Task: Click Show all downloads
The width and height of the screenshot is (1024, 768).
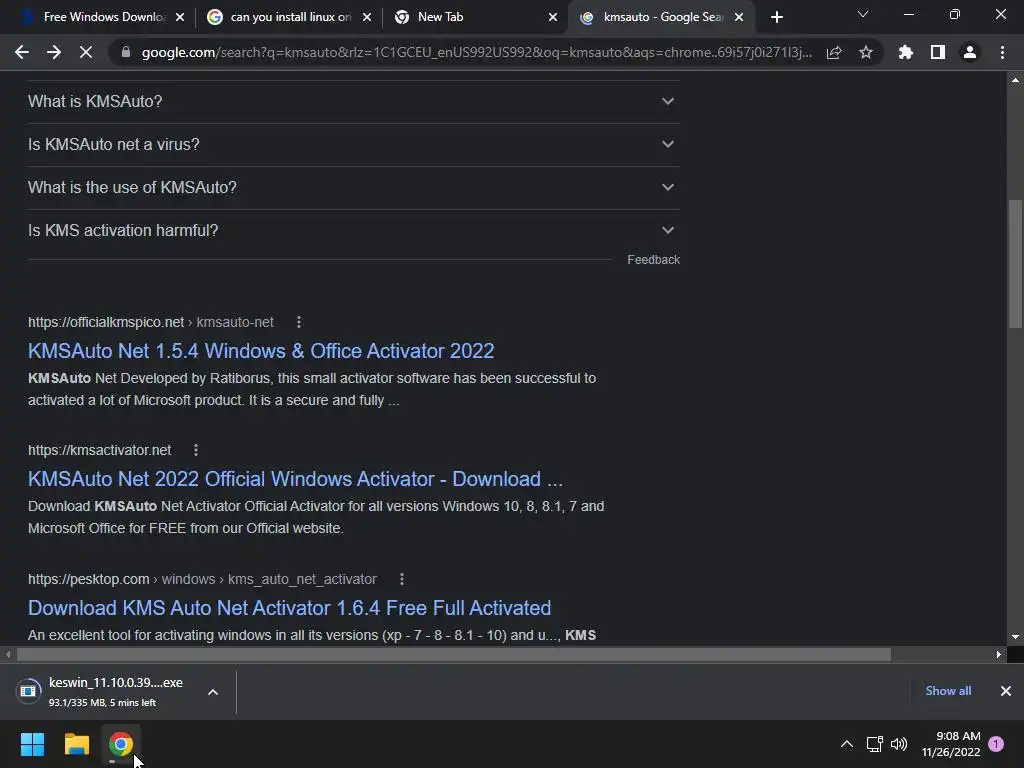Action: tap(948, 691)
